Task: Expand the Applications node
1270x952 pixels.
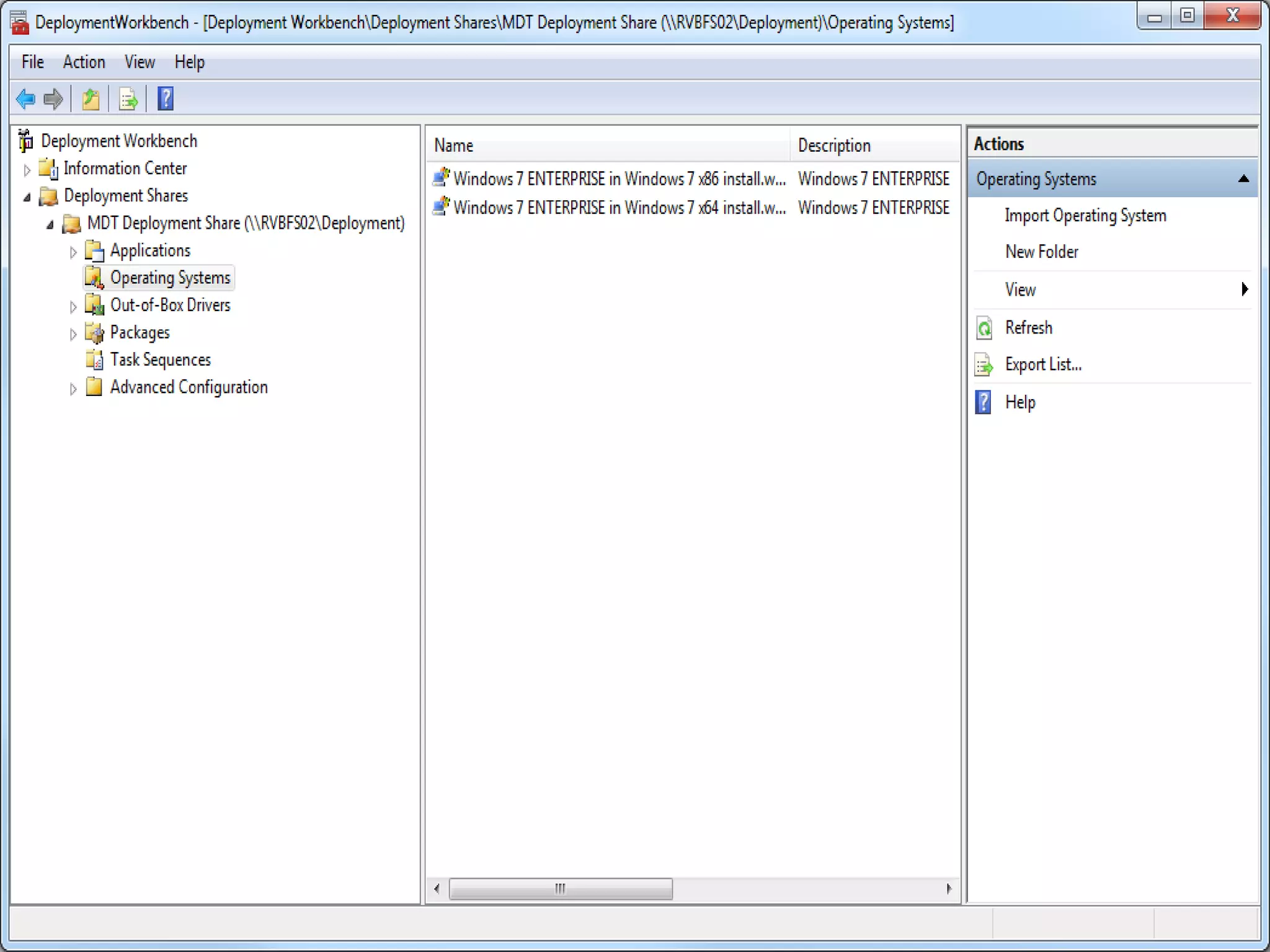Action: [73, 252]
